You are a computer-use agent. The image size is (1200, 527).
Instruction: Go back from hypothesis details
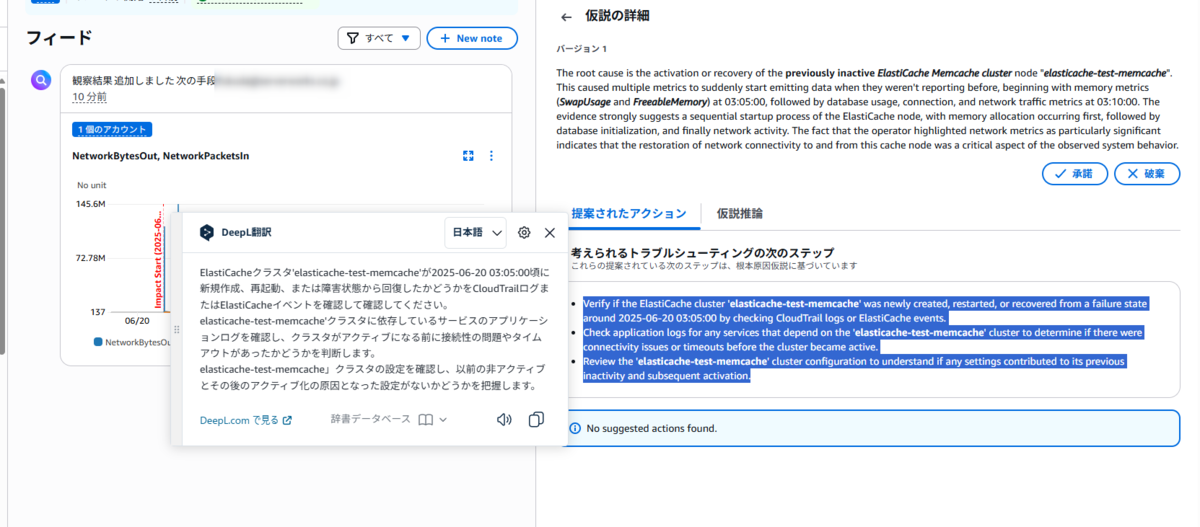tap(566, 17)
